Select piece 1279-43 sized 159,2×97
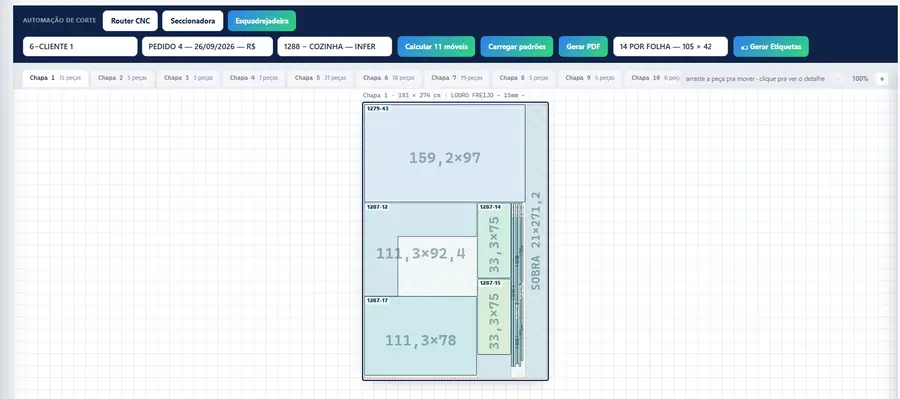The height and width of the screenshot is (399, 900). (x=445, y=153)
